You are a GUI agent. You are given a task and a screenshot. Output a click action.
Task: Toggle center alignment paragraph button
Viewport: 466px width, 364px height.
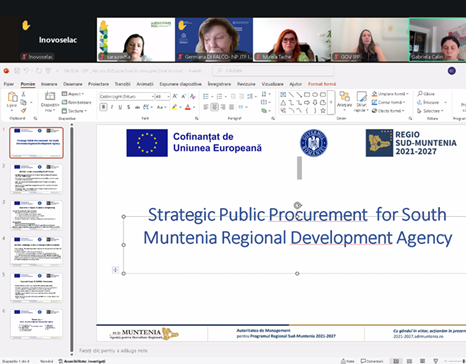(214, 107)
